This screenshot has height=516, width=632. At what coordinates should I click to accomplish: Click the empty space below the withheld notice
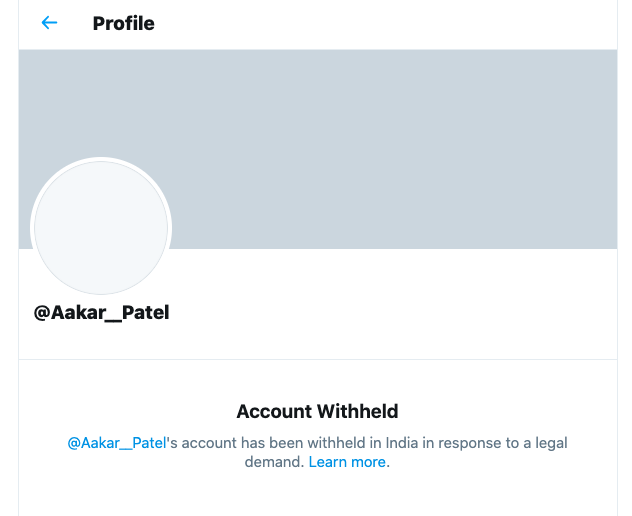point(317,495)
